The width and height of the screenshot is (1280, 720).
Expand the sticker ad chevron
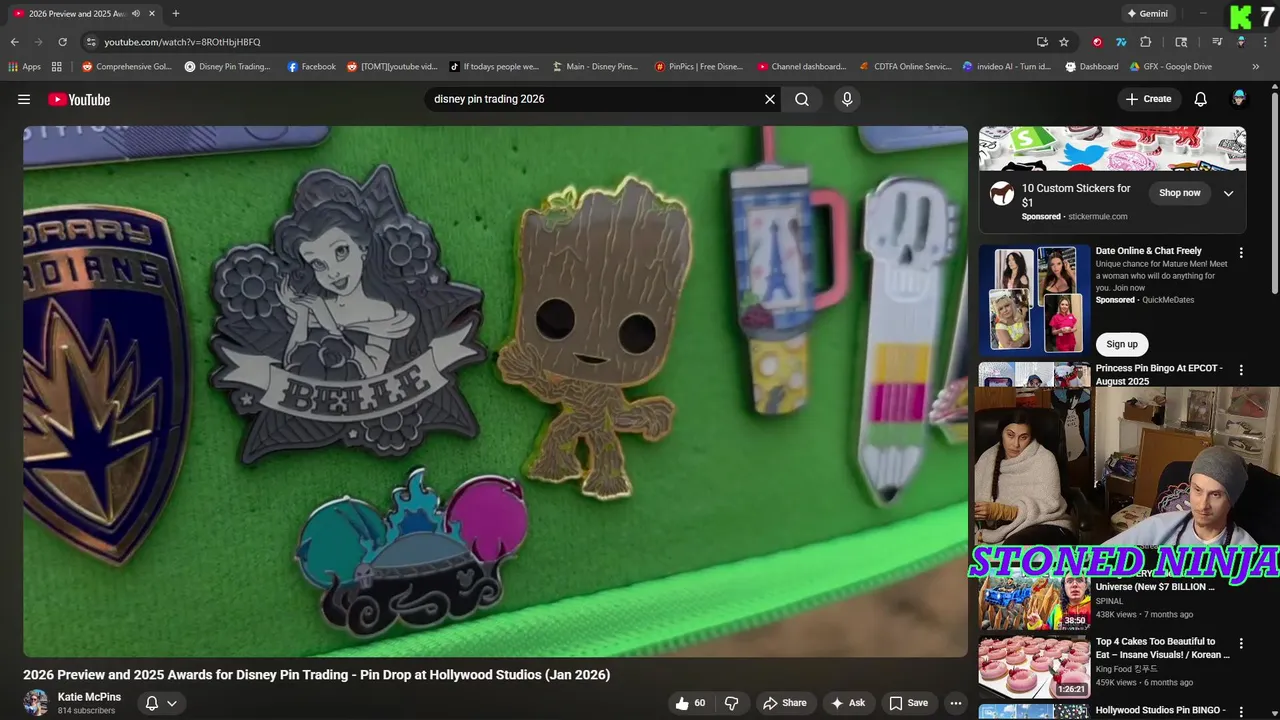click(1229, 193)
